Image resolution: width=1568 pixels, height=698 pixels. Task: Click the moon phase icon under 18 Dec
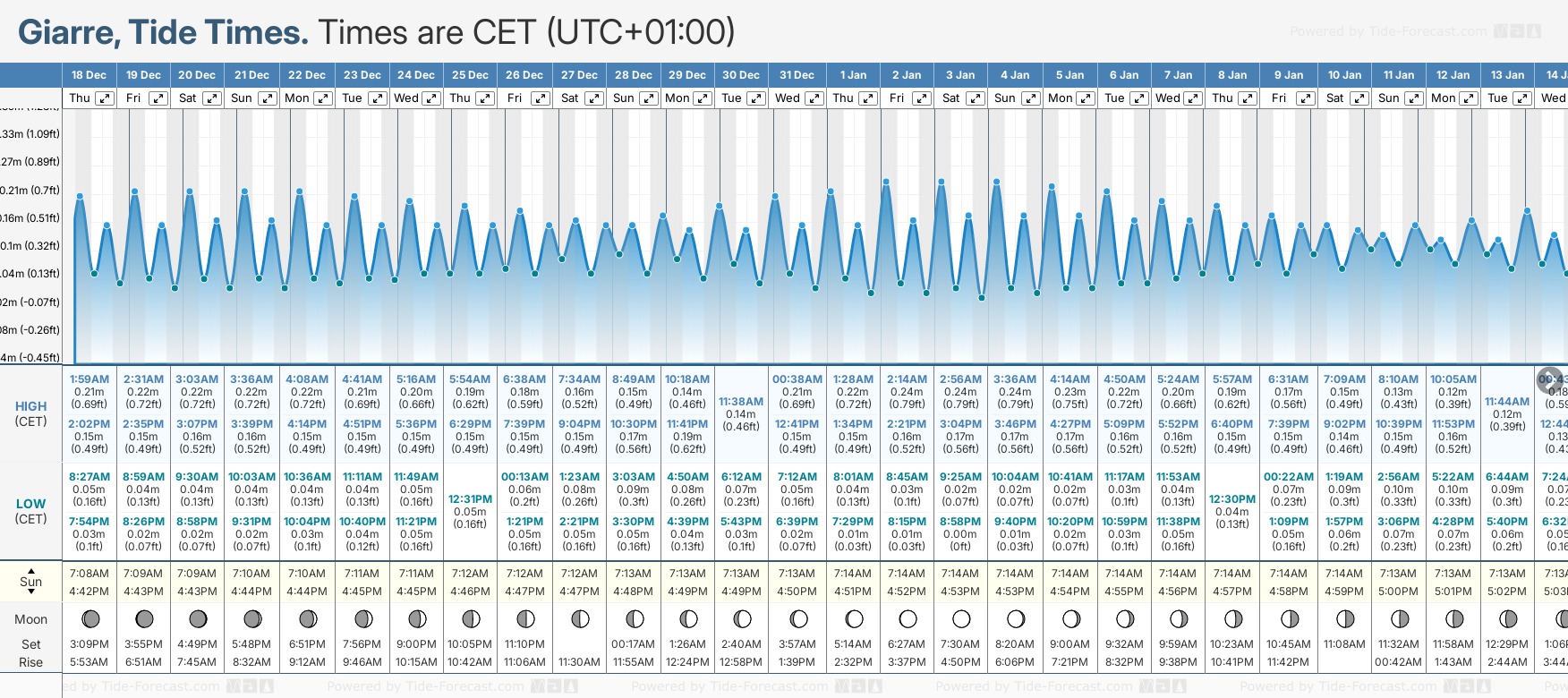89,618
